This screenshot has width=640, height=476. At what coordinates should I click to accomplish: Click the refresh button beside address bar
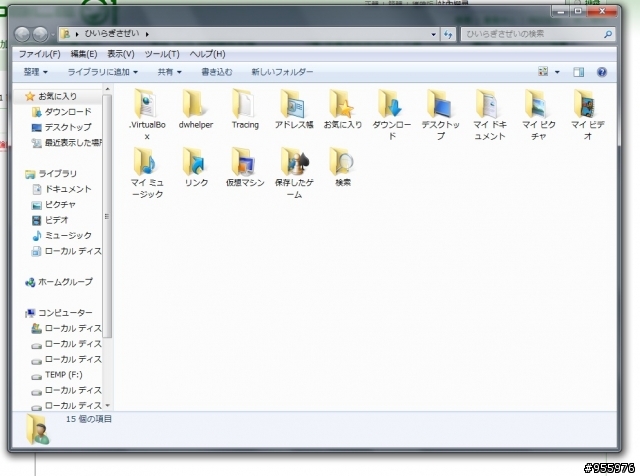click(448, 34)
